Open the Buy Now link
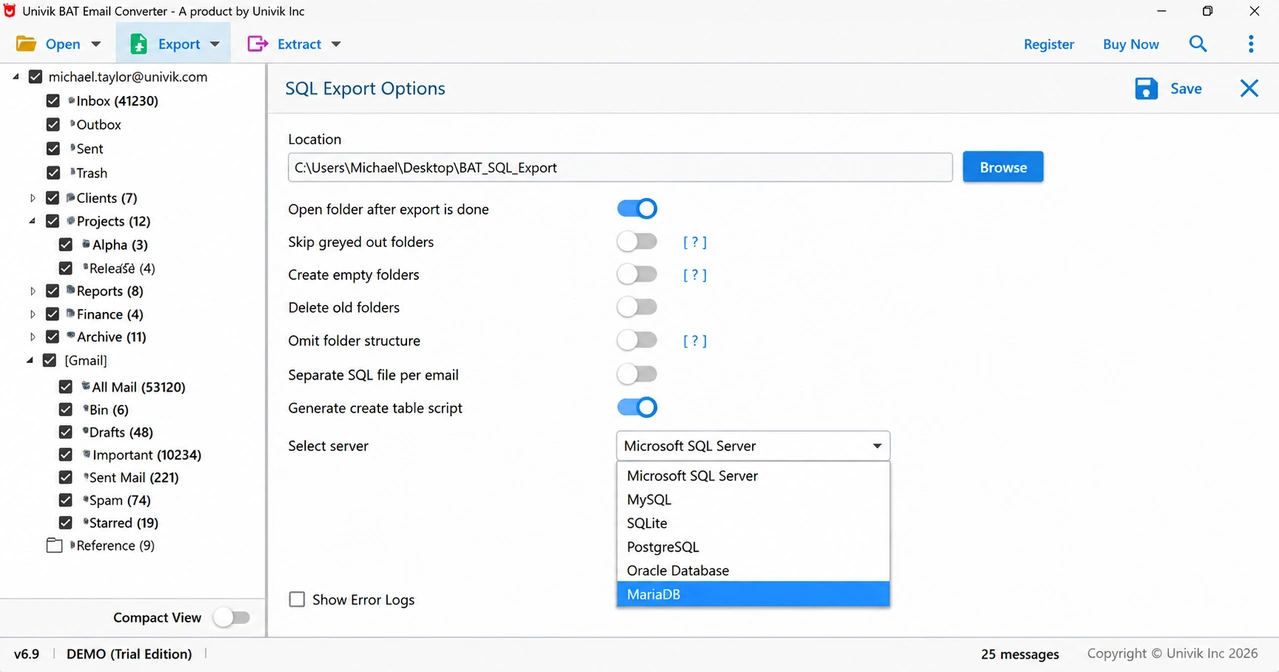This screenshot has height=672, width=1279. pos(1131,44)
